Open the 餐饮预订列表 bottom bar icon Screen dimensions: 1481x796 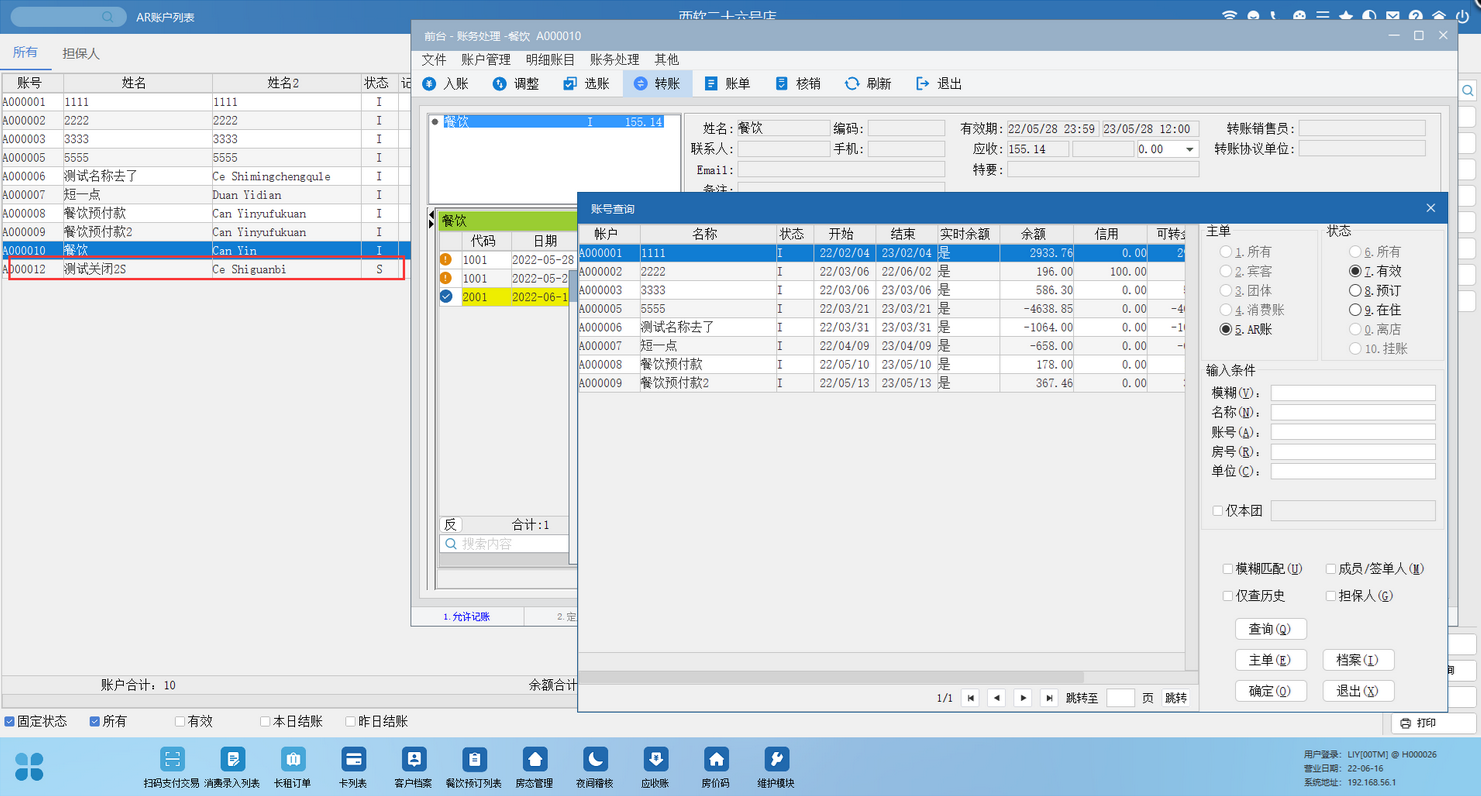(474, 759)
